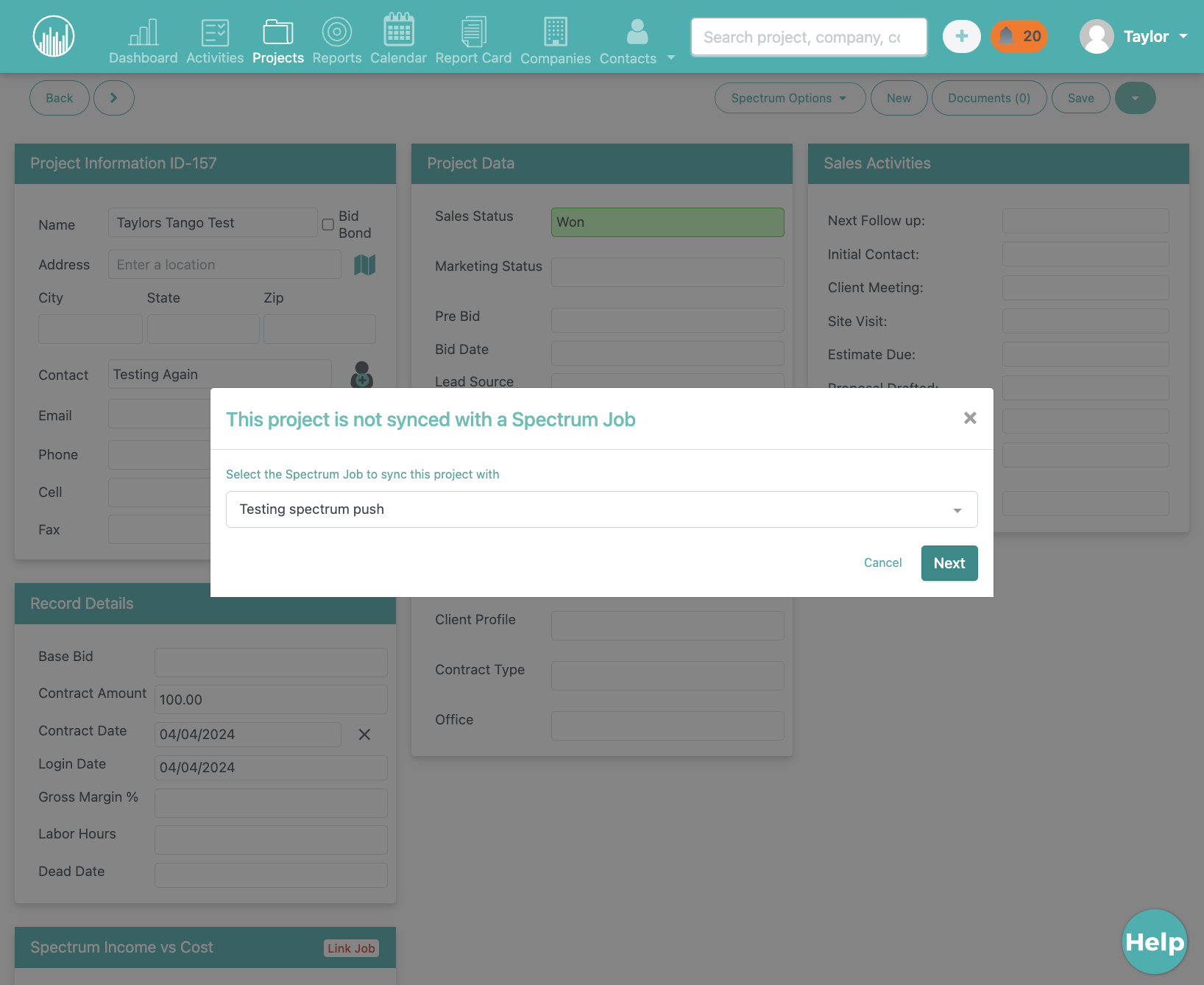Click the New button
The height and width of the screenshot is (985, 1204).
(x=899, y=98)
